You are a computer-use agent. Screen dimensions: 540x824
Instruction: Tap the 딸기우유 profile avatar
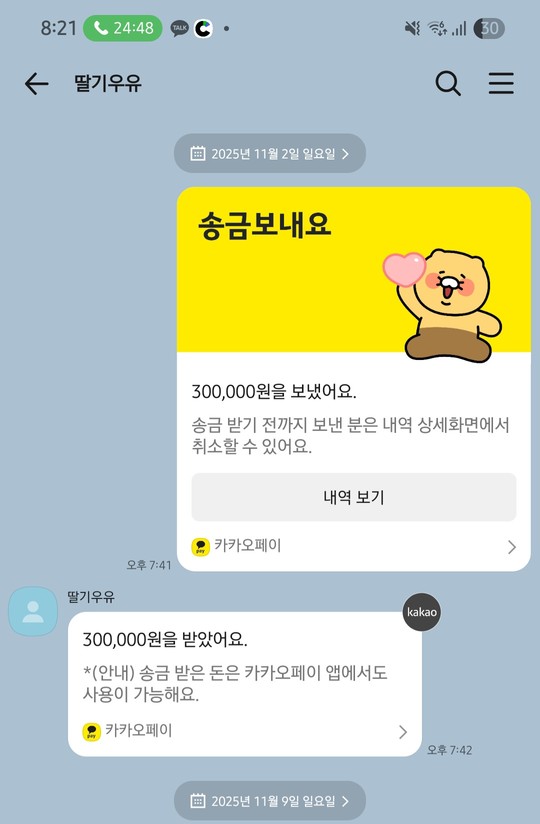(33, 612)
